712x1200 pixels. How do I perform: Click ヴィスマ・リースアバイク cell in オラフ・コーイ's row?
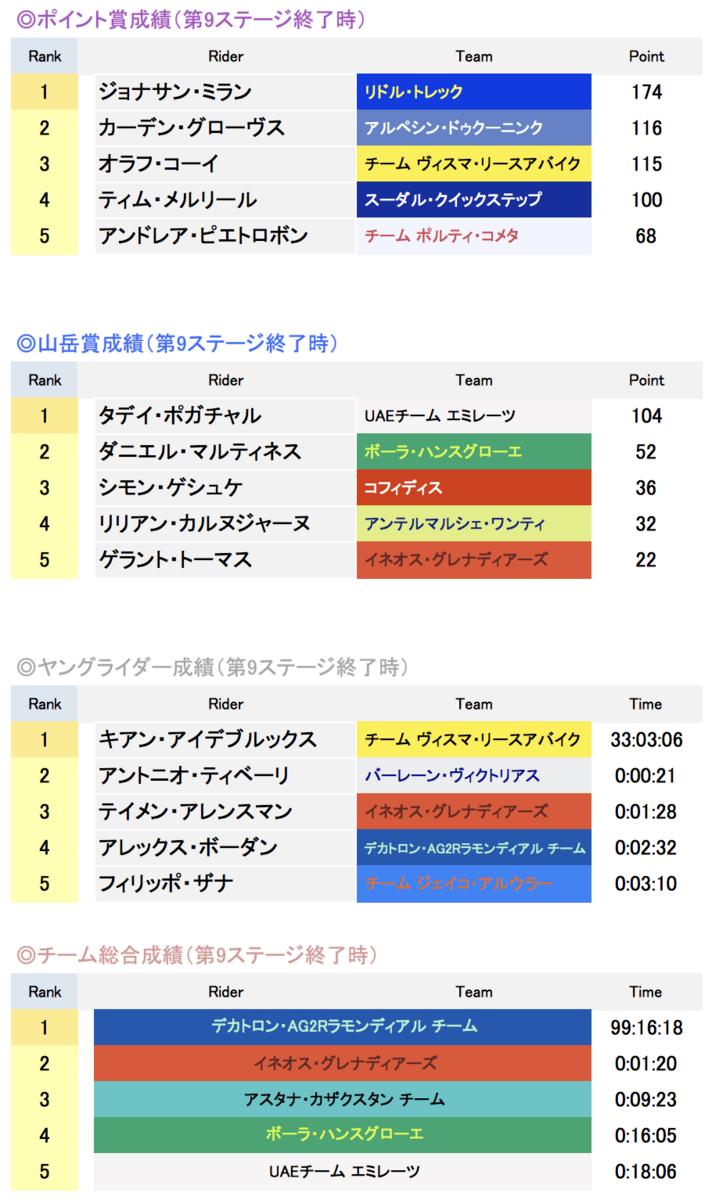[x=474, y=164]
